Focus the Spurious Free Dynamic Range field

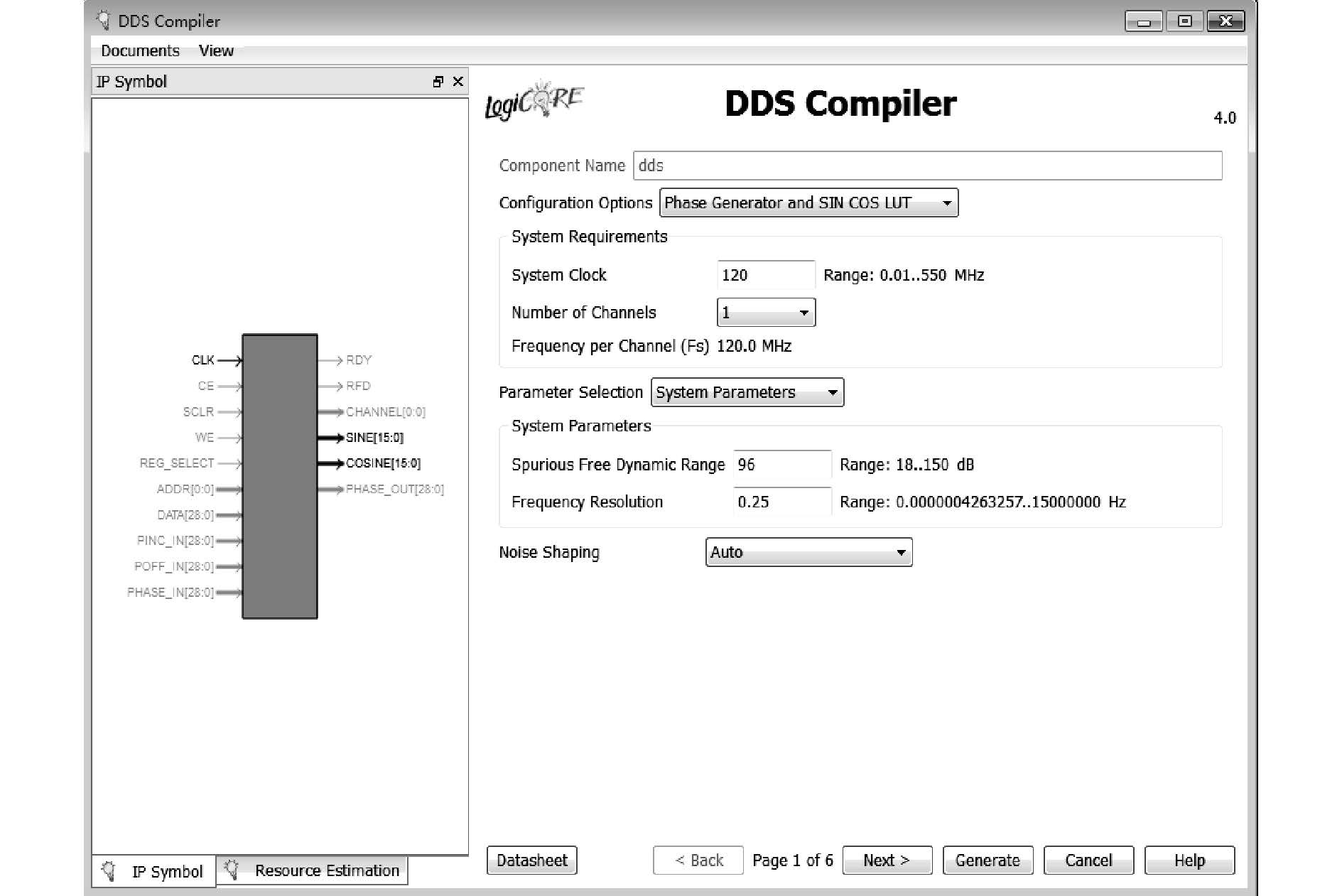(x=781, y=465)
